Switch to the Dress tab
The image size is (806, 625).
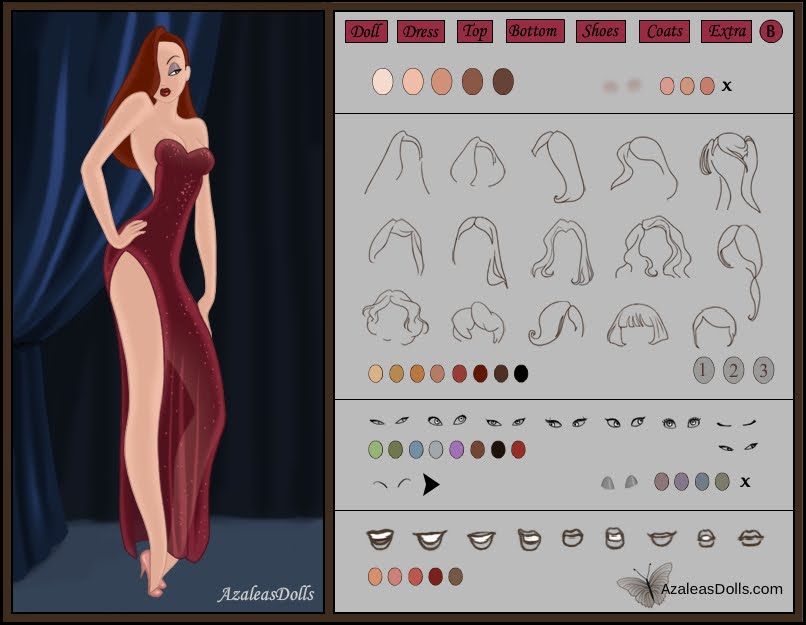click(x=420, y=31)
